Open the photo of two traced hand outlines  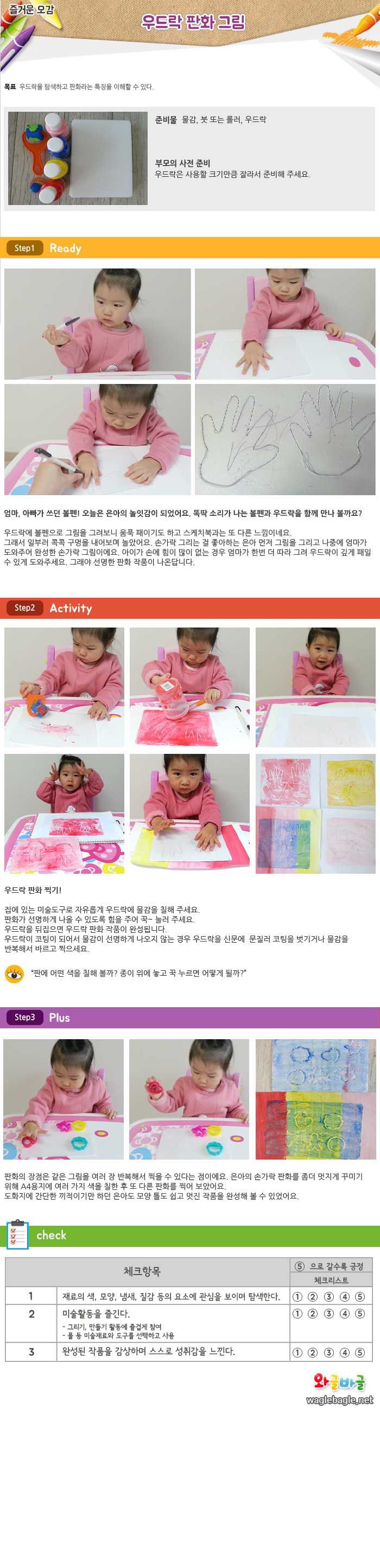pos(285,439)
